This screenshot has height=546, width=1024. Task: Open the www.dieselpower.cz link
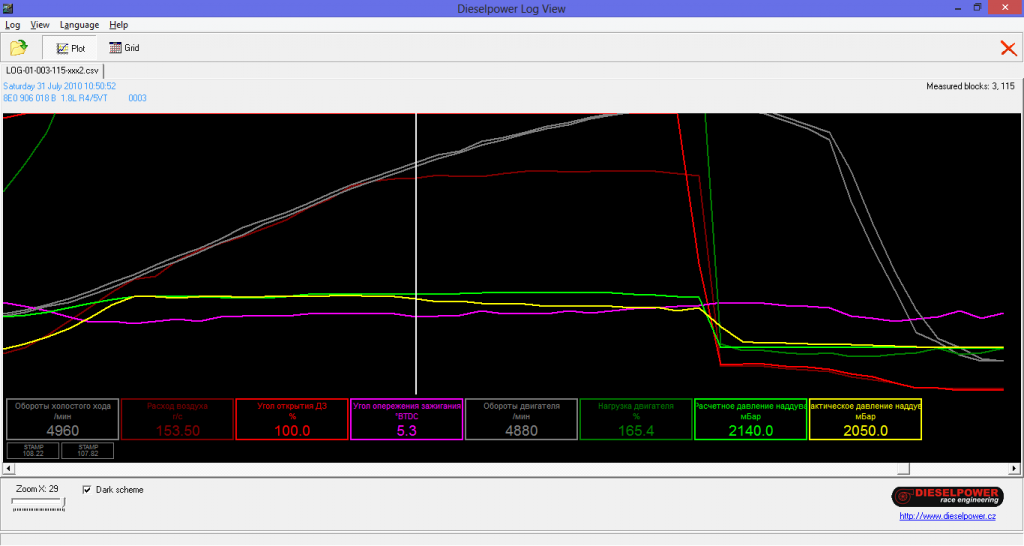click(x=947, y=516)
